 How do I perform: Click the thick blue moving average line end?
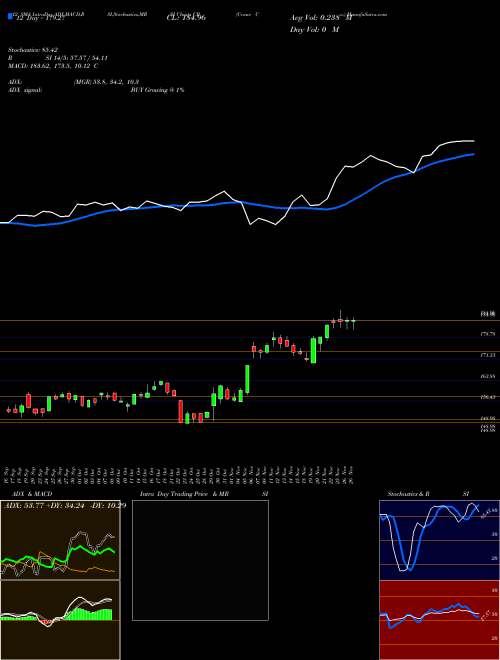(473, 154)
